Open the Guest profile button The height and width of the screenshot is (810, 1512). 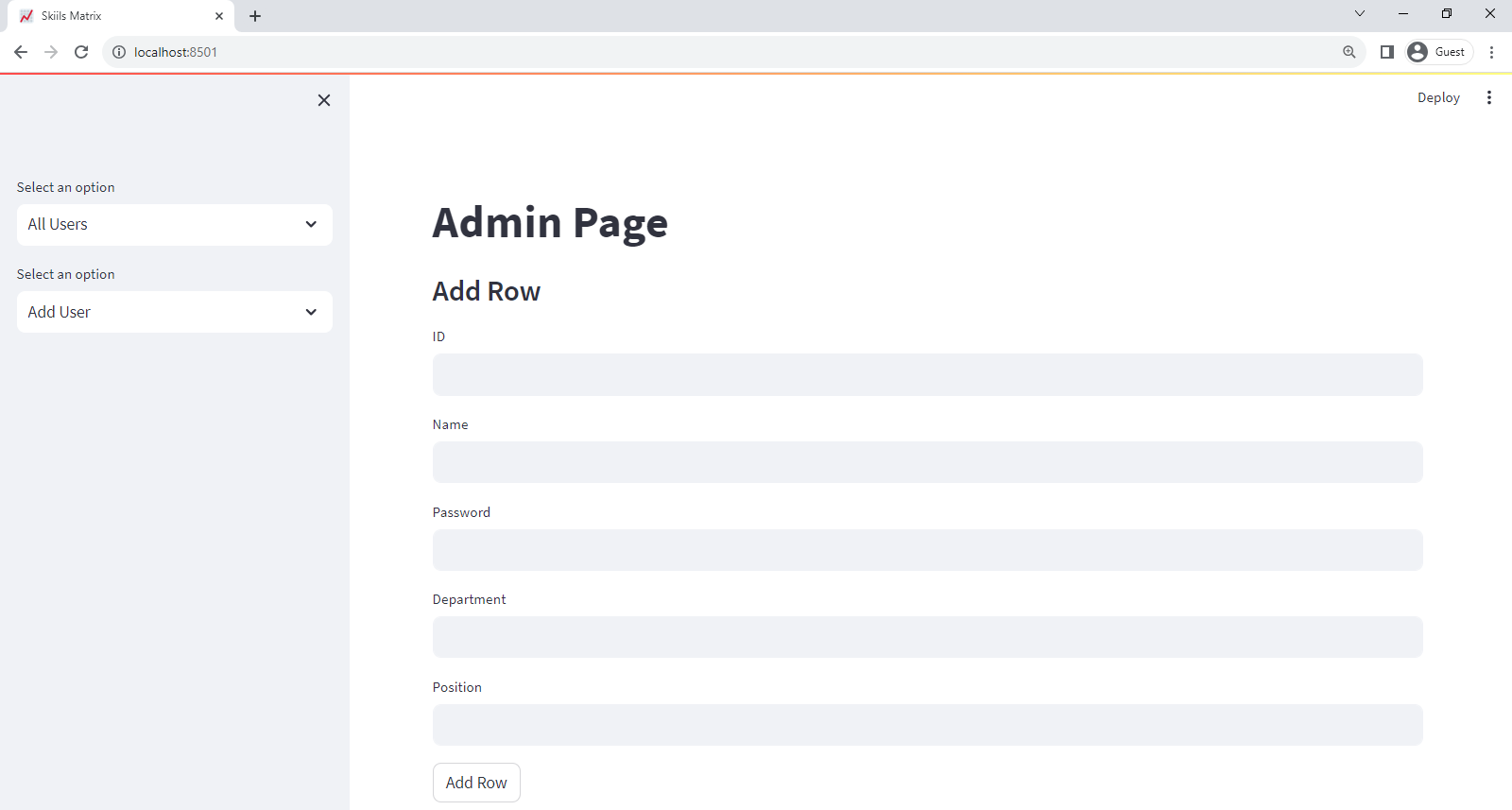coord(1439,52)
